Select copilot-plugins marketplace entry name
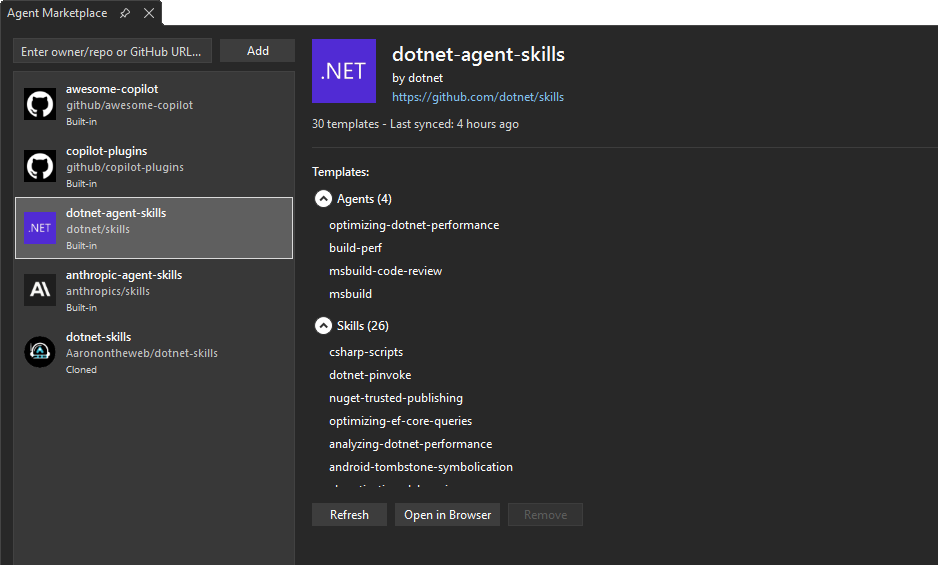 (x=106, y=151)
